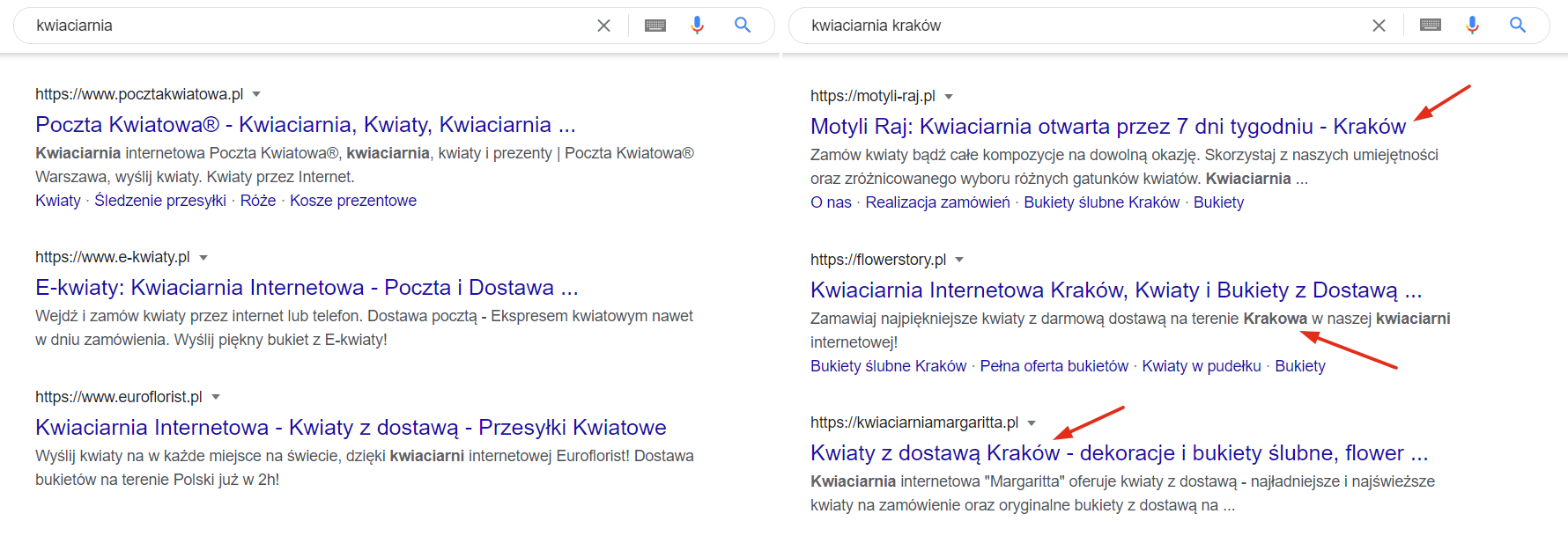Click snippet 'Kwiaciarnia internetowa "Margaritta" oferuje kwiaty'
The height and width of the screenshot is (536, 1568).
tap(1122, 493)
